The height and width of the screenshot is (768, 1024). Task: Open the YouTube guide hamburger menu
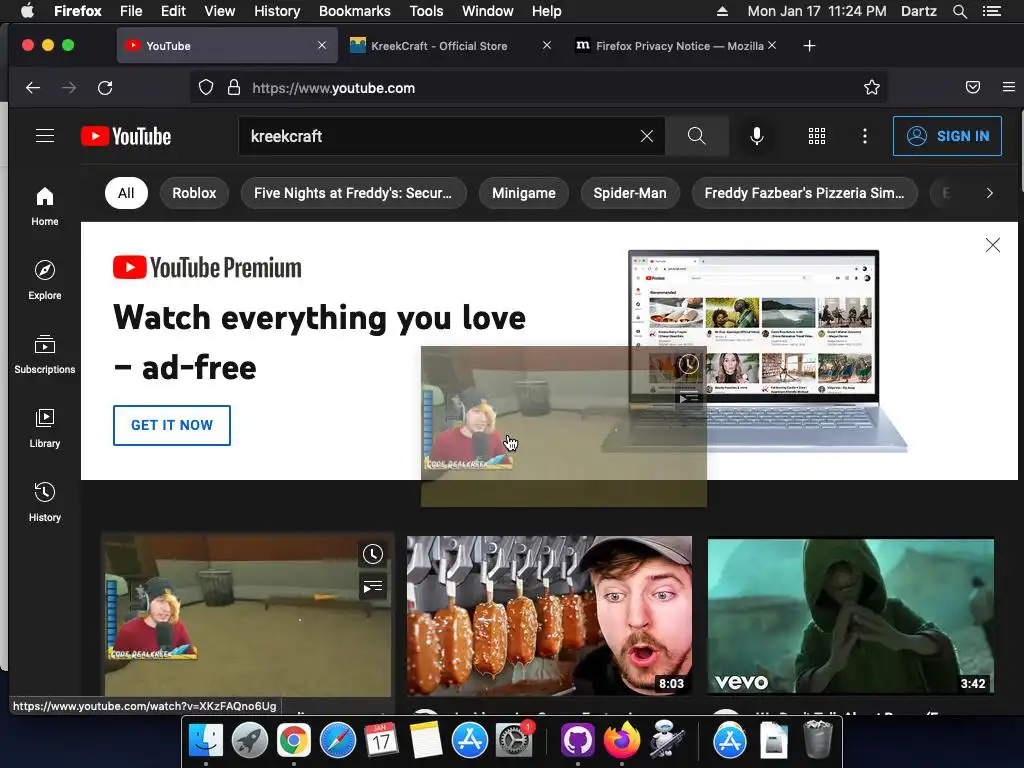click(x=45, y=136)
